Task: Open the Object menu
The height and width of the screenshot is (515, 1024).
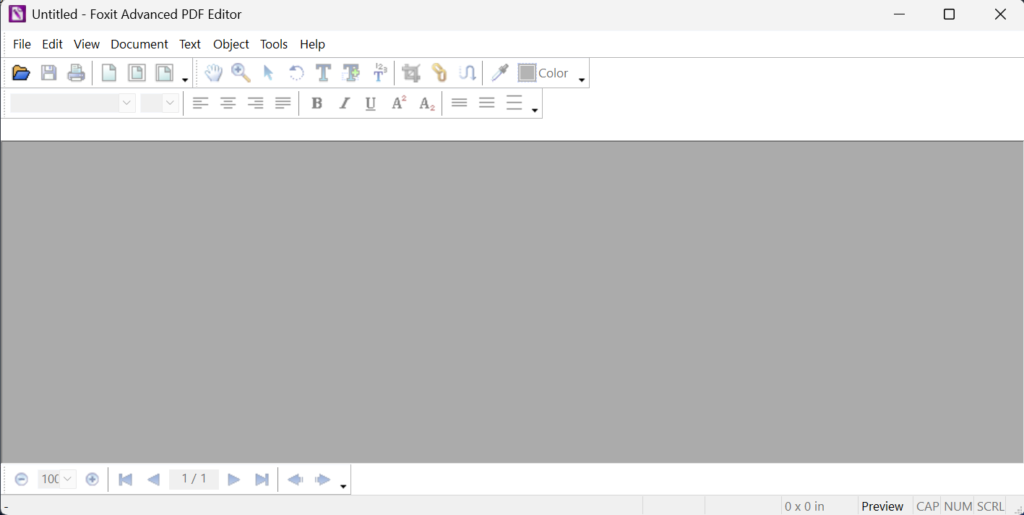Action: [x=231, y=44]
